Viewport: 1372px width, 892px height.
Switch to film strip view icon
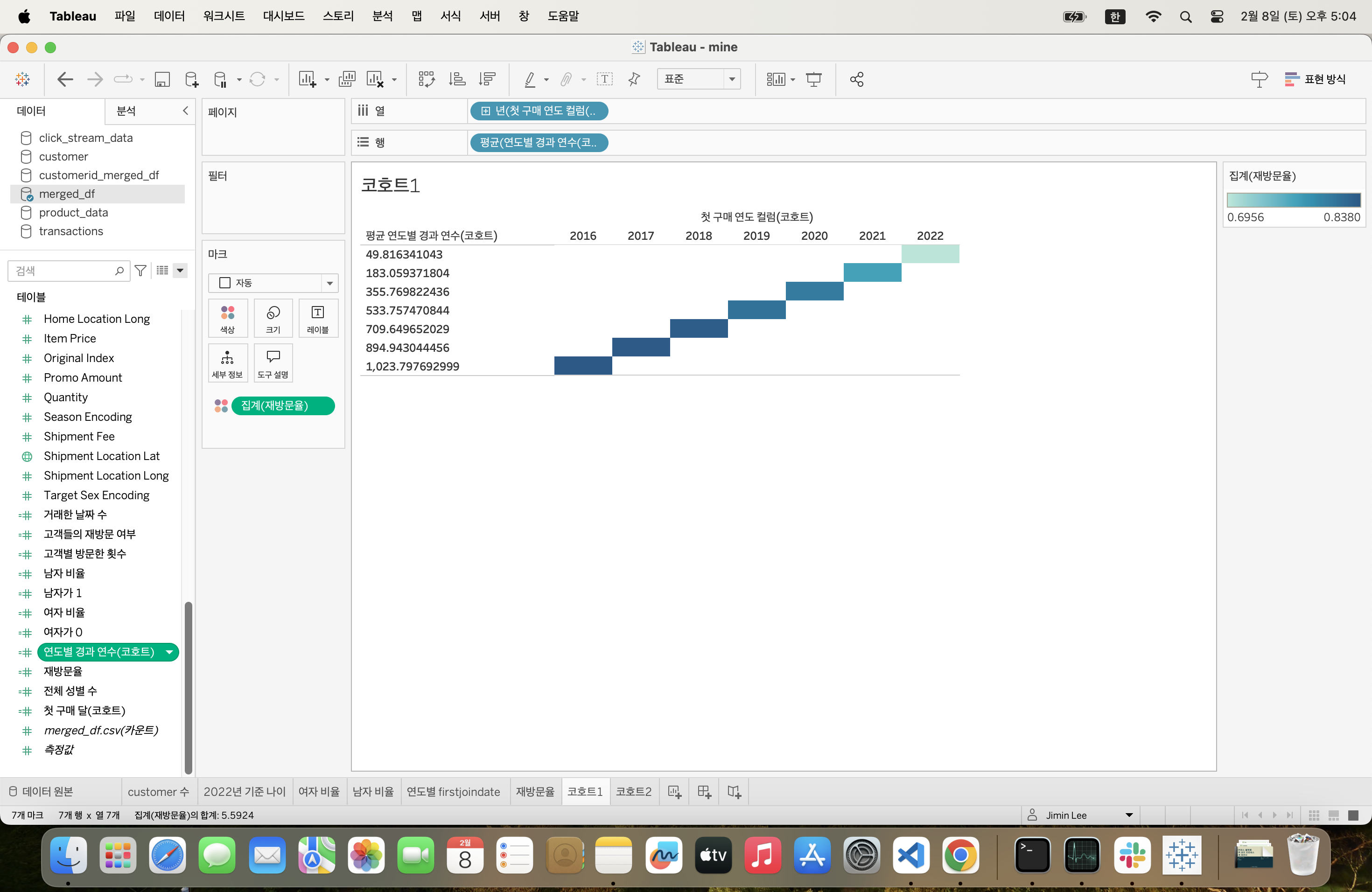(x=1333, y=815)
